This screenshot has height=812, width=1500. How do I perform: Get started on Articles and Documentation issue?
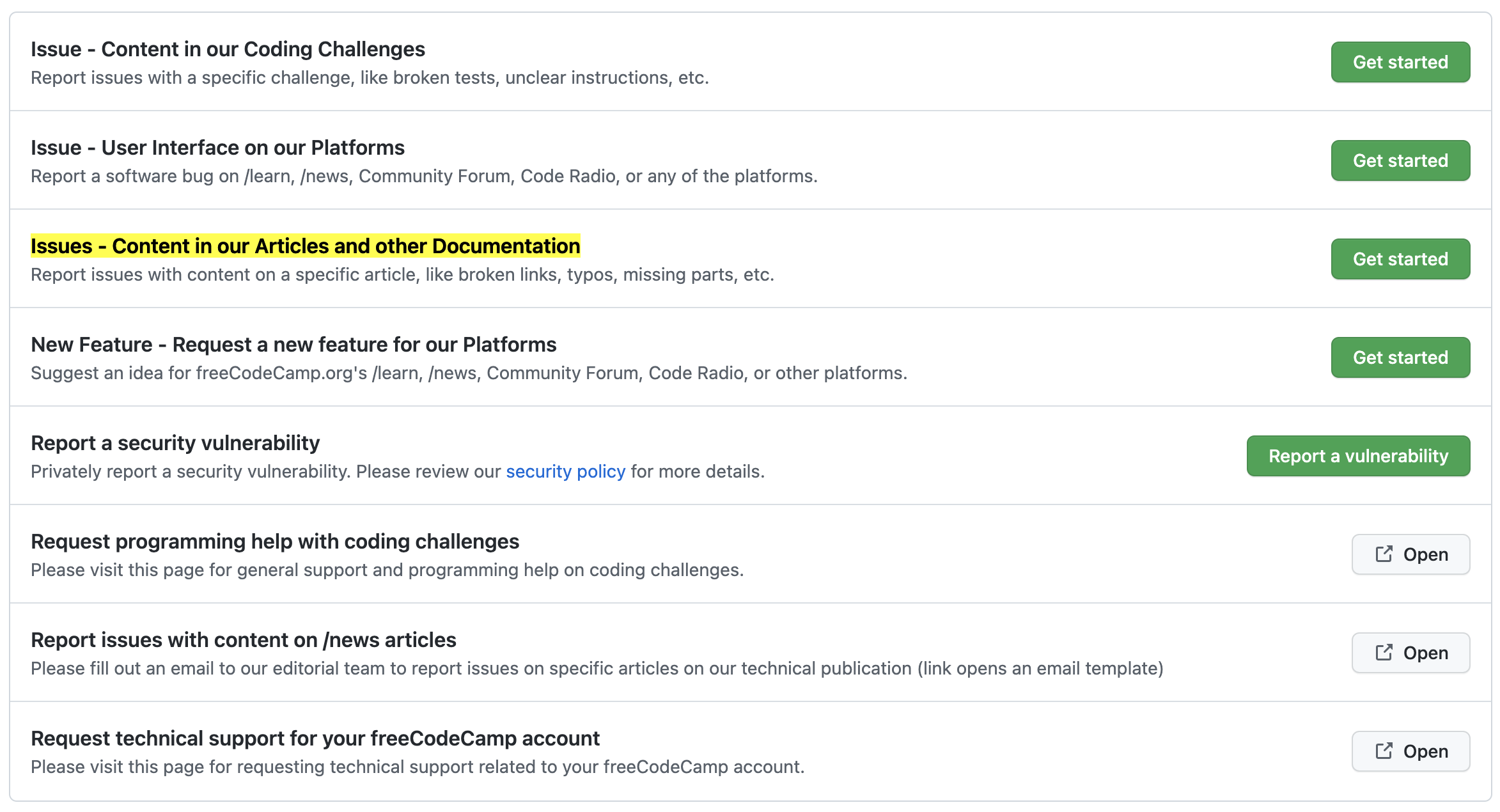coord(1400,259)
